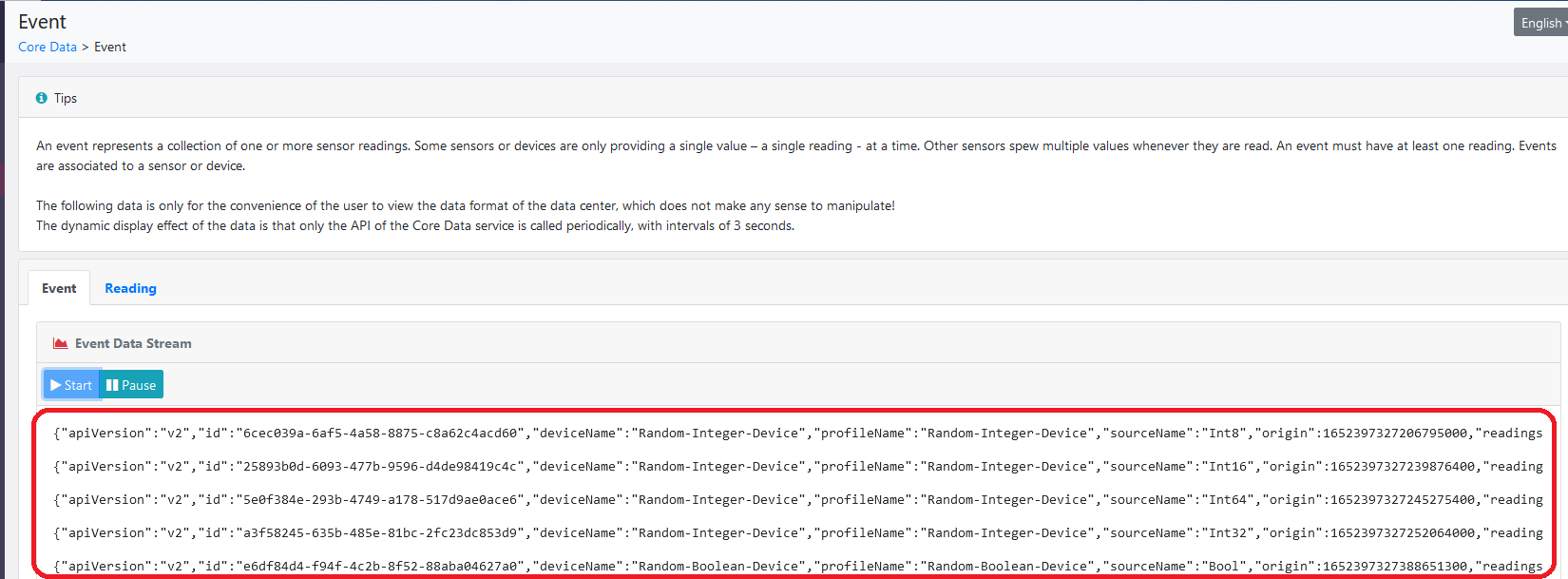1568x579 pixels.
Task: Start the event data stream
Action: (71, 385)
